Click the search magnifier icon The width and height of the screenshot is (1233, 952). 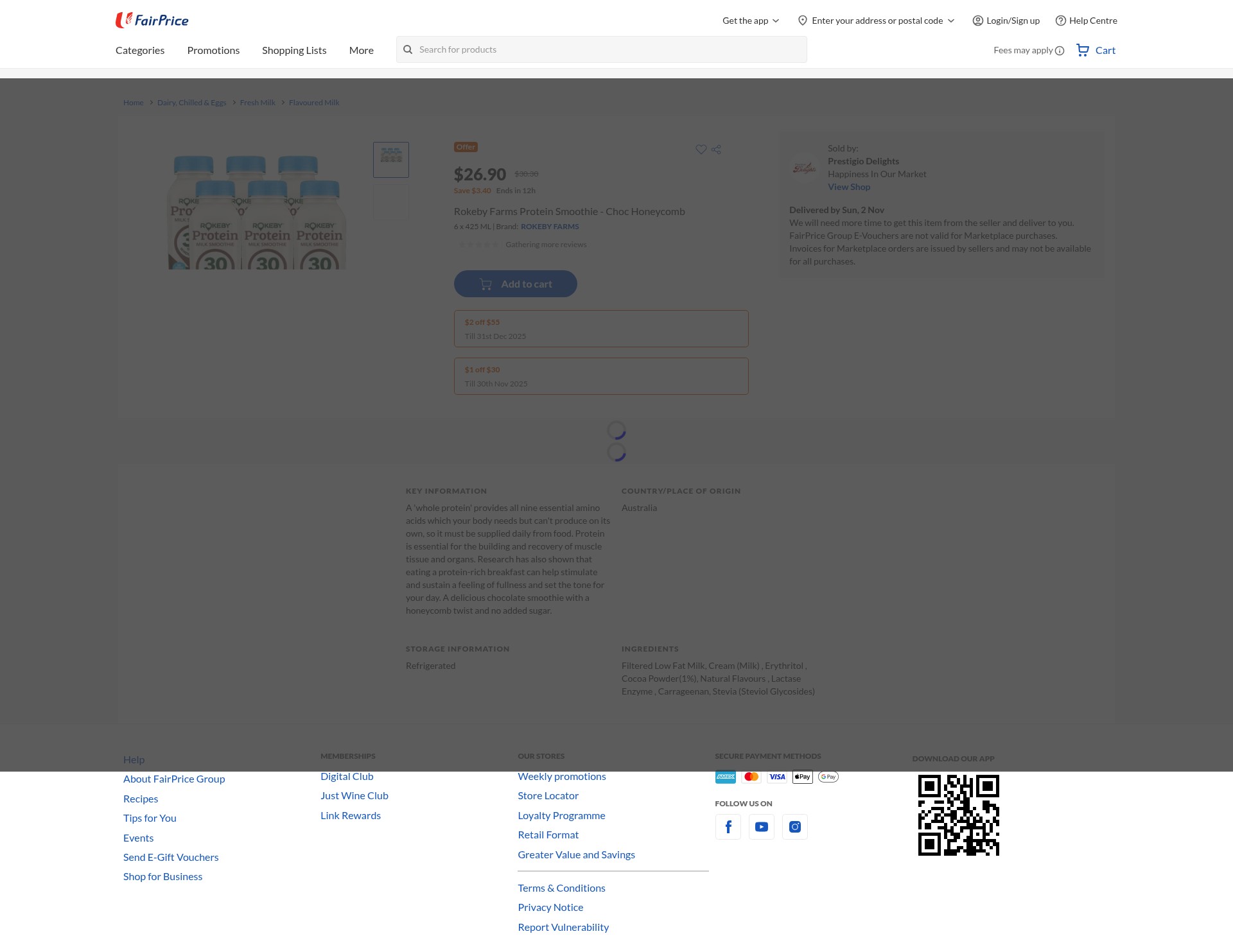[408, 49]
